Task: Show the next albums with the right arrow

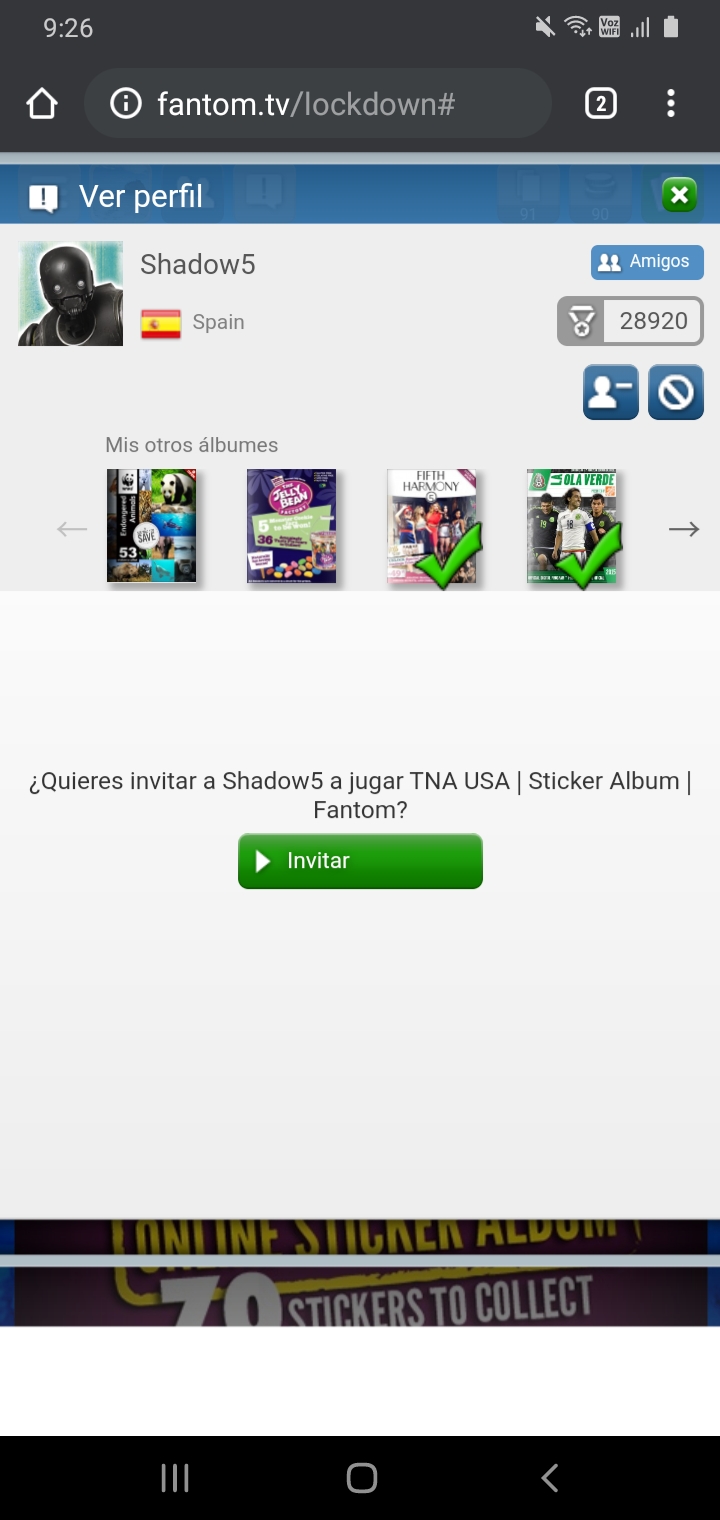Action: 684,529
